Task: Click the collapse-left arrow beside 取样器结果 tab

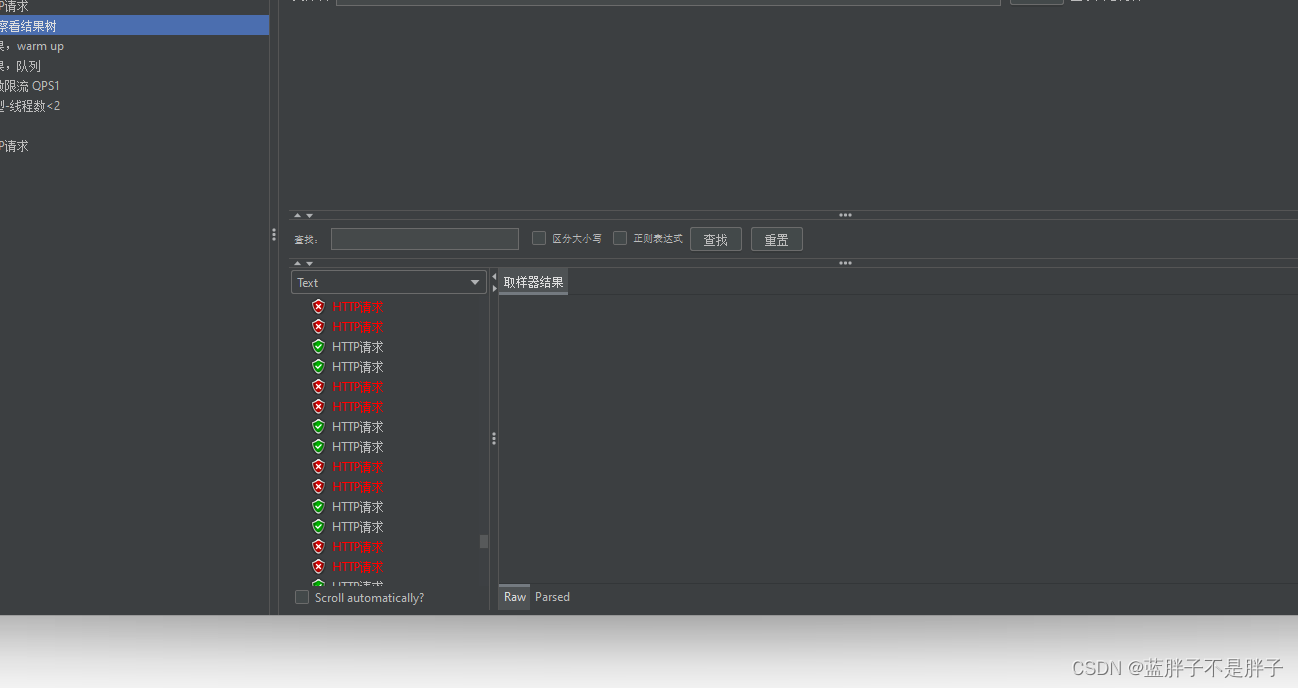Action: [x=494, y=276]
